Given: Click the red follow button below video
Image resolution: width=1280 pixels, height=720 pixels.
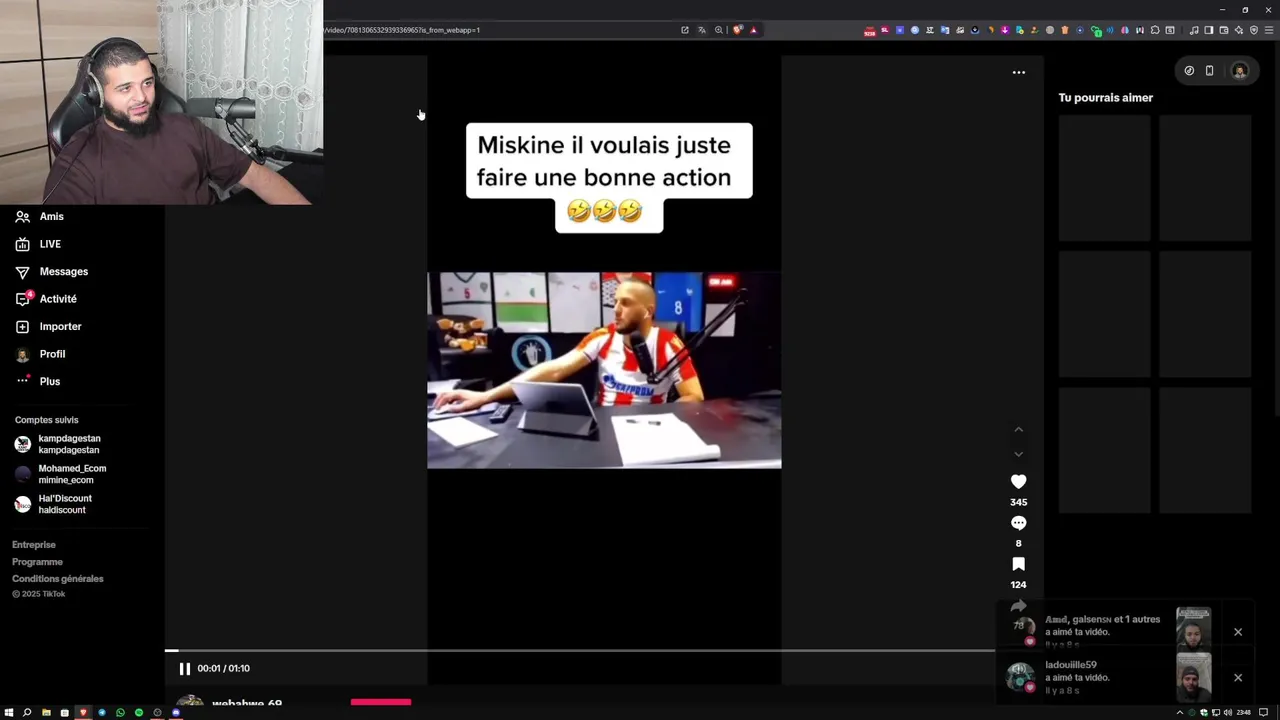Looking at the screenshot, I should tap(381, 702).
